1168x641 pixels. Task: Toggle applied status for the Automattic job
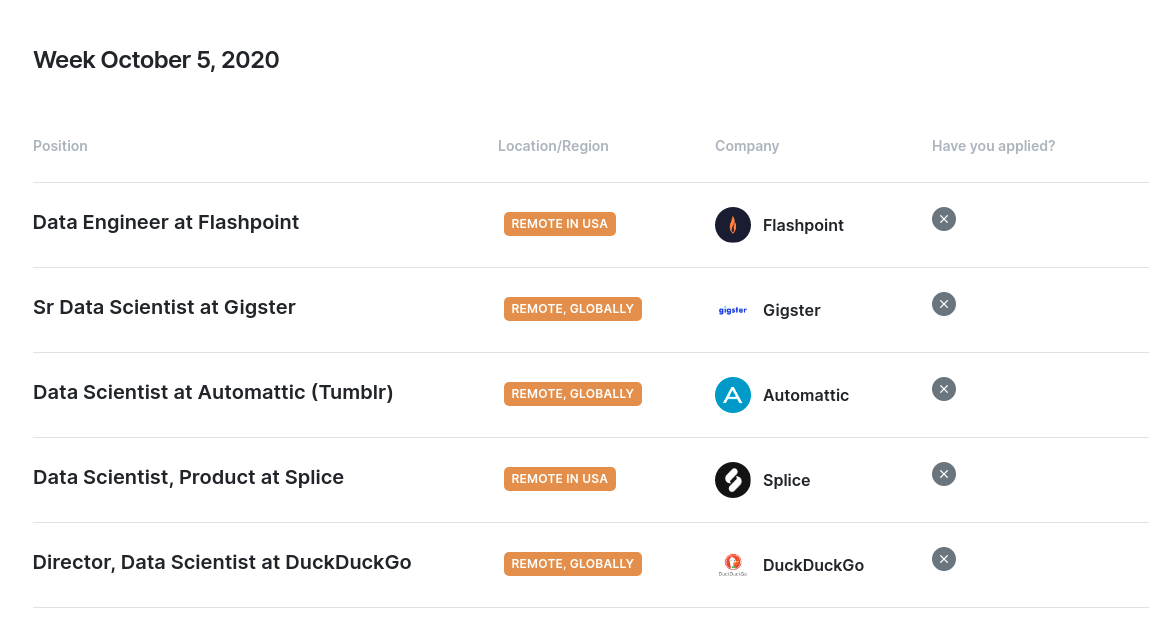coord(943,389)
